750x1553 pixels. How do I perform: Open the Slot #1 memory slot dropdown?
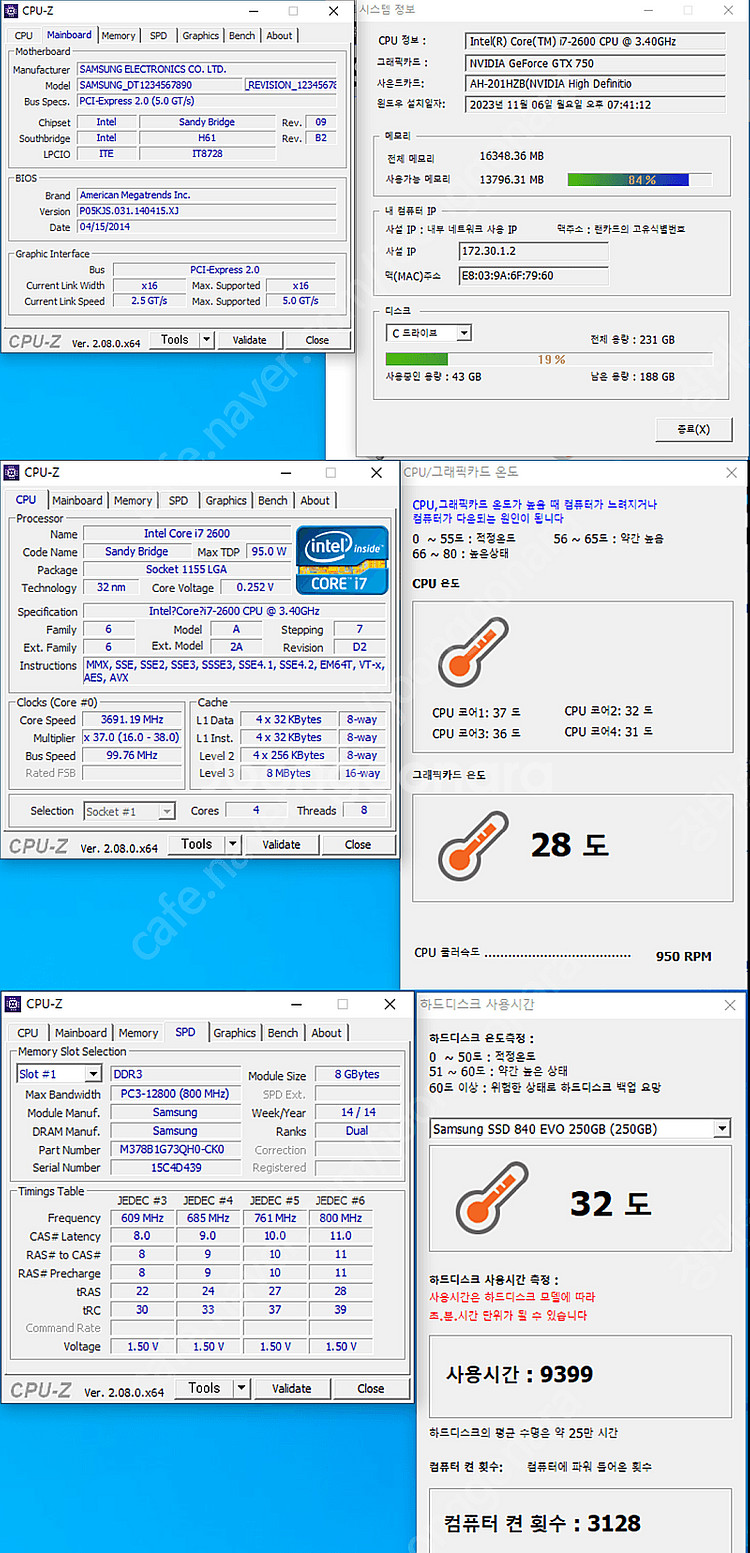click(x=93, y=1074)
